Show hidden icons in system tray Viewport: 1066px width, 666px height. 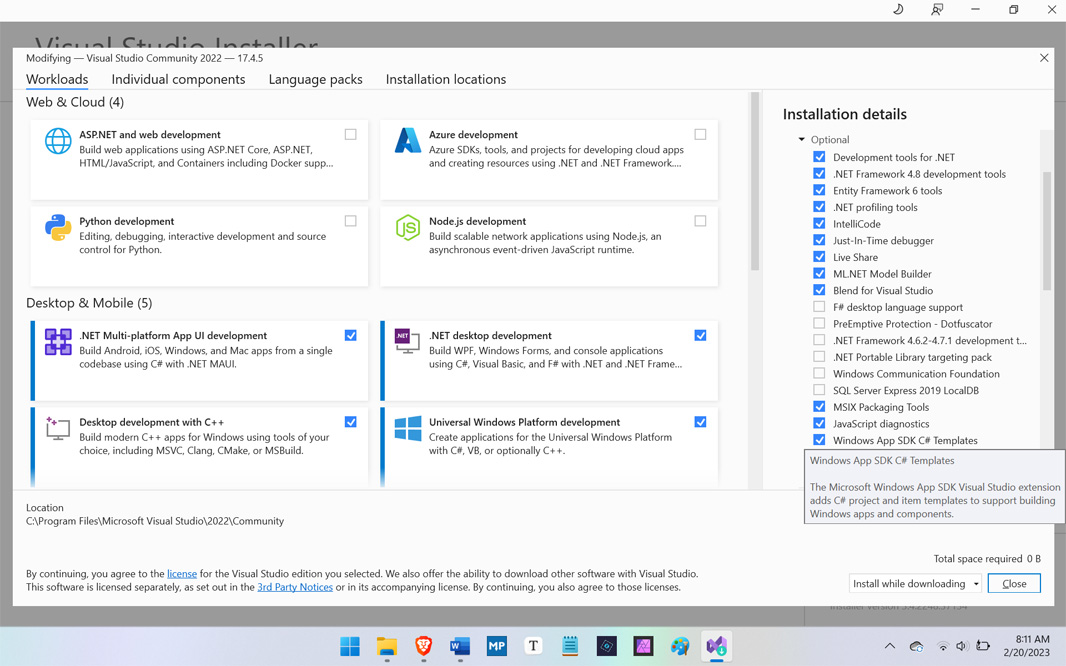(889, 646)
